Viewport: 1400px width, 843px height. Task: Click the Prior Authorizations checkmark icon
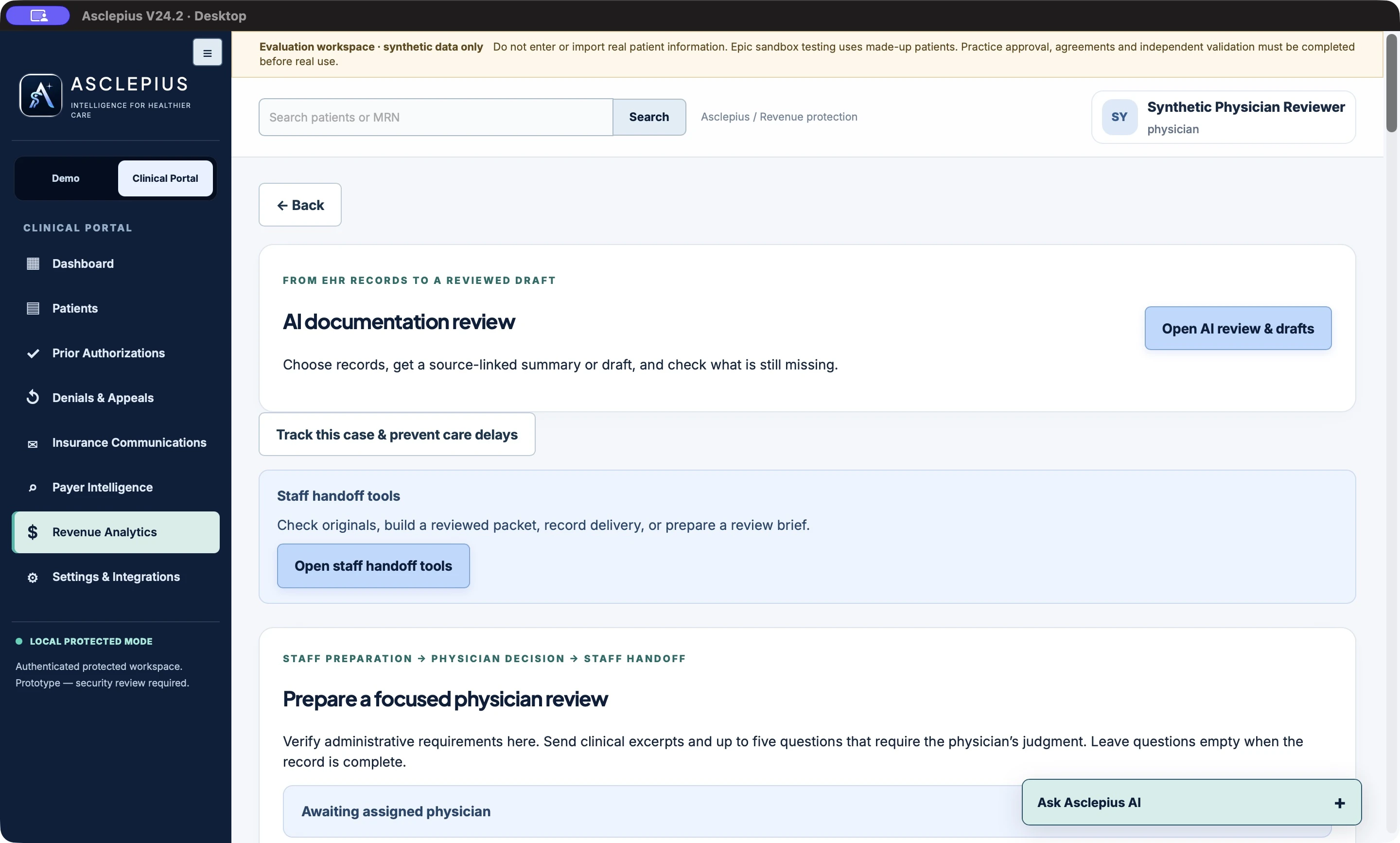[x=33, y=353]
